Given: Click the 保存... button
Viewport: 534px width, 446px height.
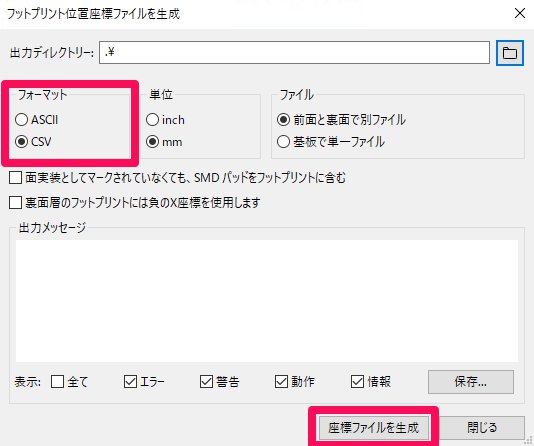Looking at the screenshot, I should tap(471, 382).
